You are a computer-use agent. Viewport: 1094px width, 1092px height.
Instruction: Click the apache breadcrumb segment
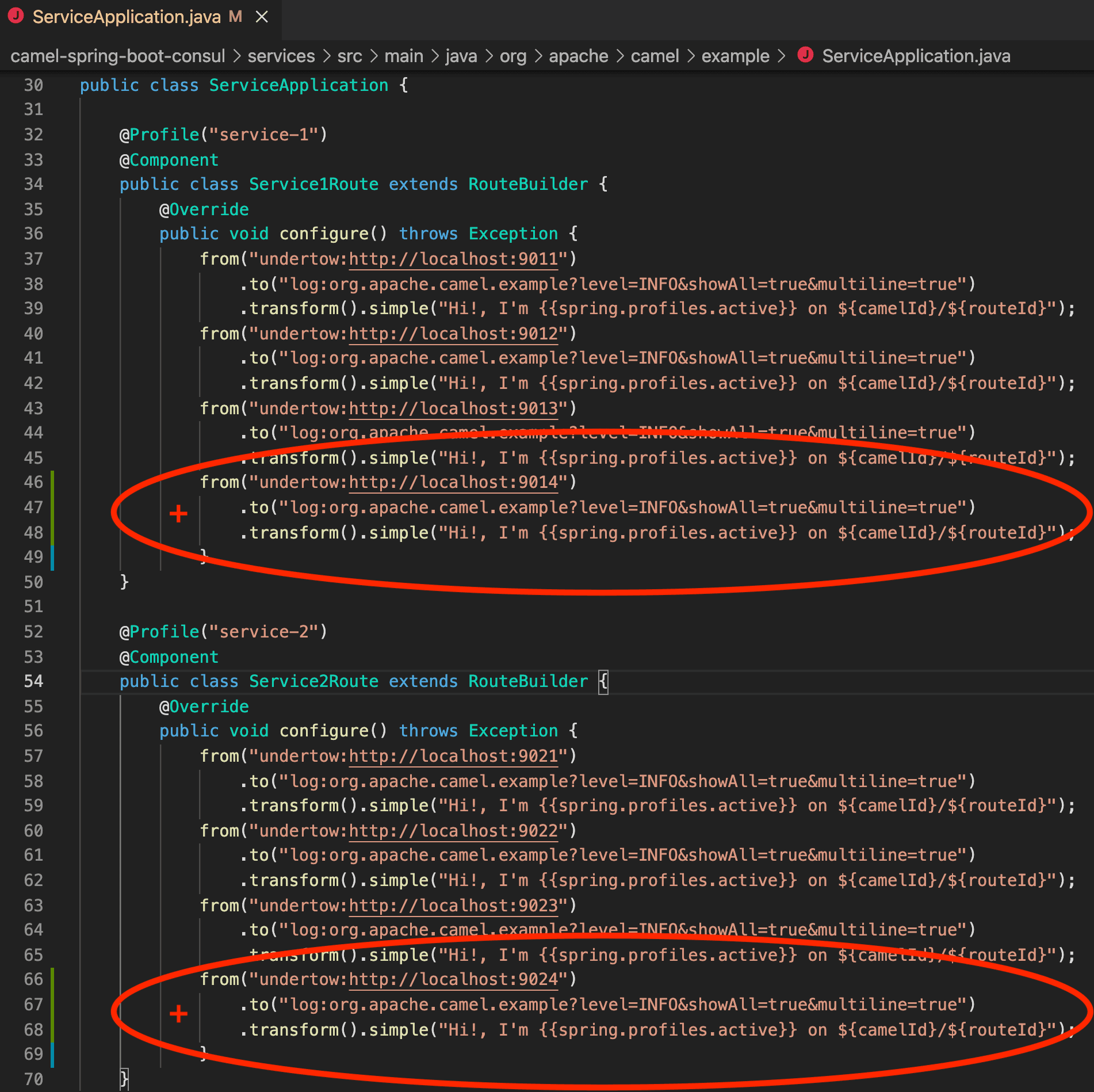pos(578,56)
